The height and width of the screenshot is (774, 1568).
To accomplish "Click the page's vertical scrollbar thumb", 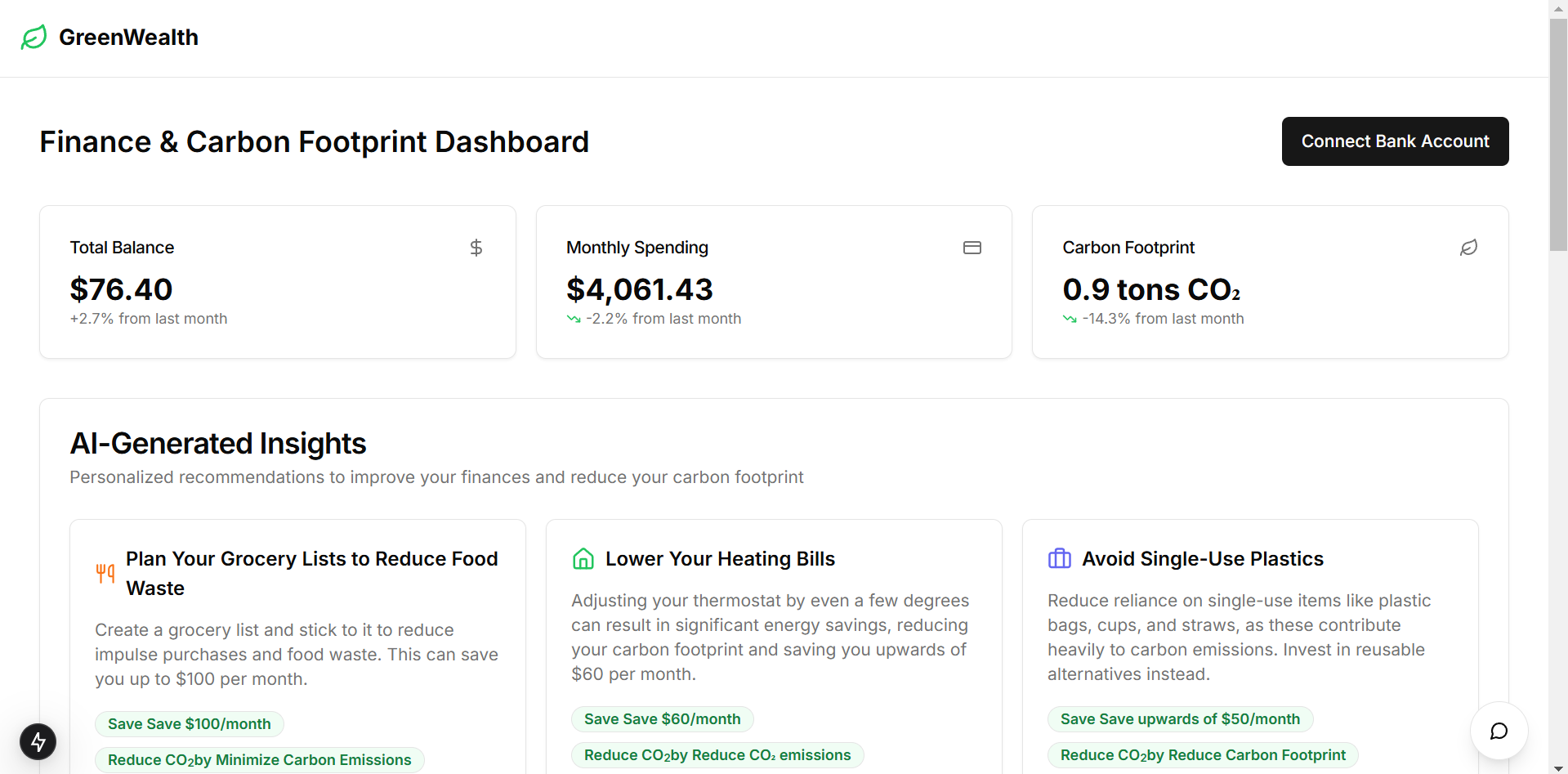I will (1558, 135).
